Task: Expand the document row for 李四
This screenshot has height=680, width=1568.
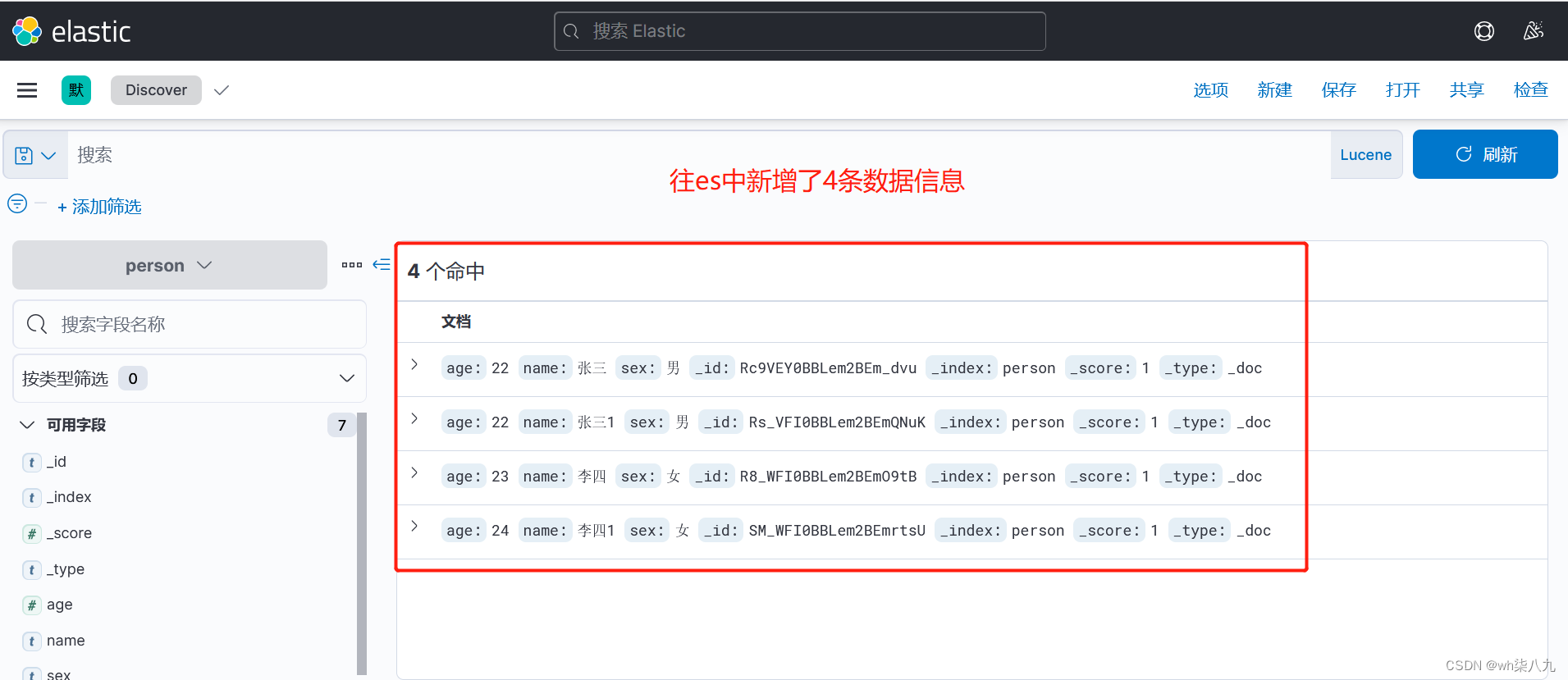Action: click(x=414, y=472)
